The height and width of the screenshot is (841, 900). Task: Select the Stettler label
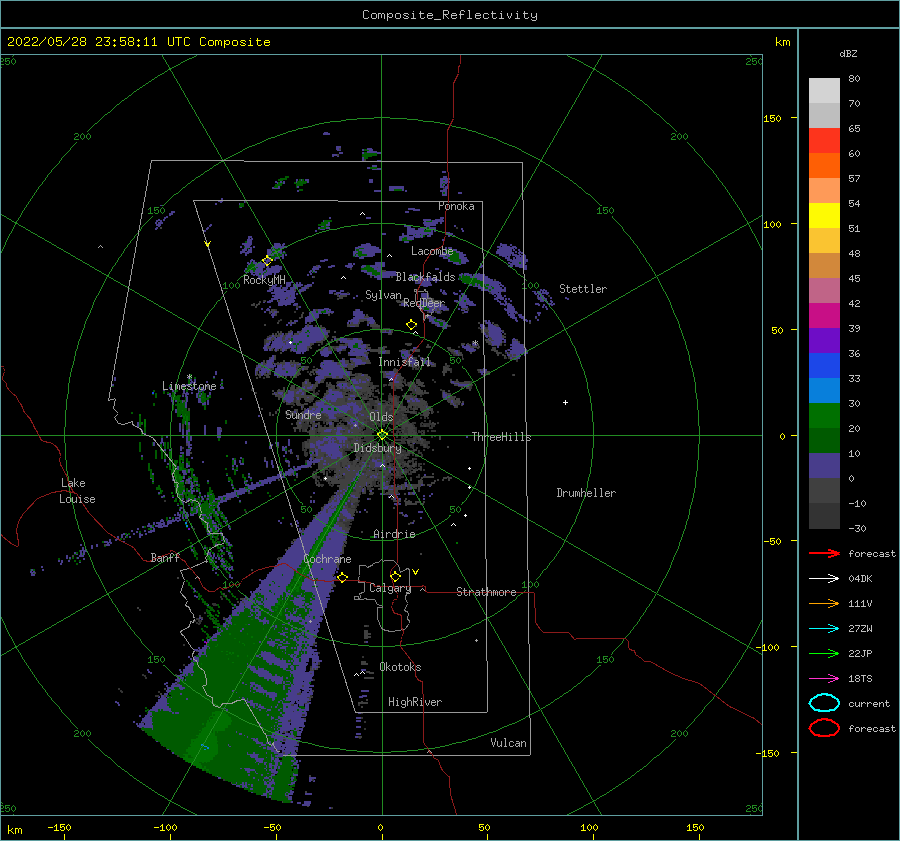tap(583, 289)
